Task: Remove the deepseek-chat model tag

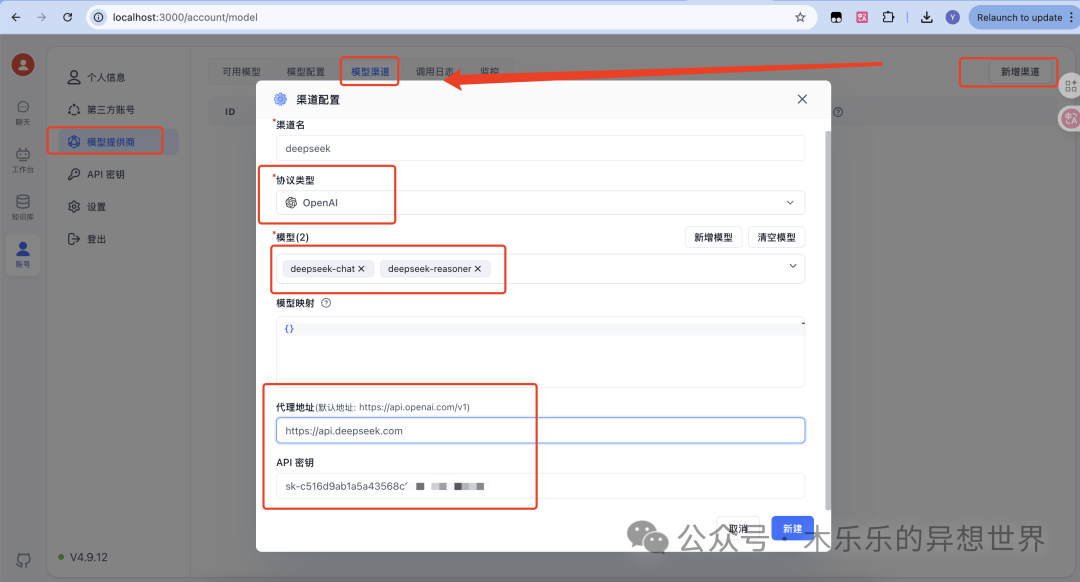Action: pos(361,269)
